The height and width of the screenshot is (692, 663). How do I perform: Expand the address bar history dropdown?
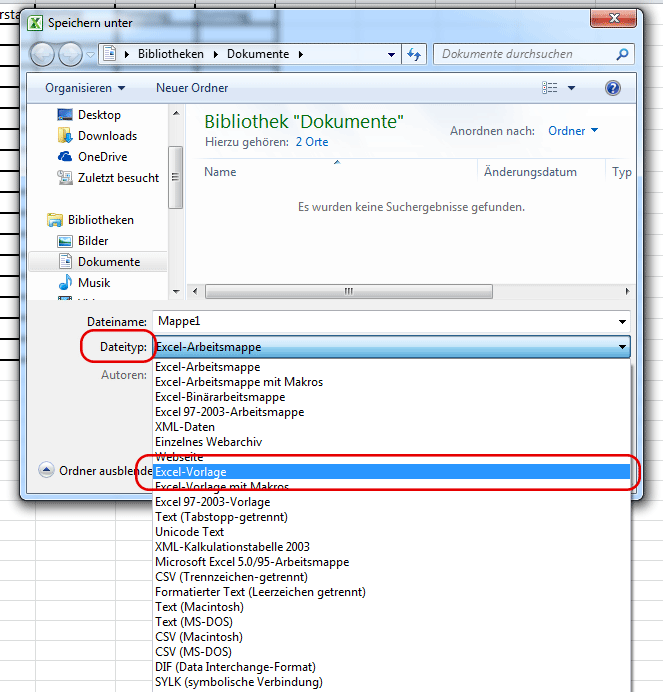pos(391,55)
